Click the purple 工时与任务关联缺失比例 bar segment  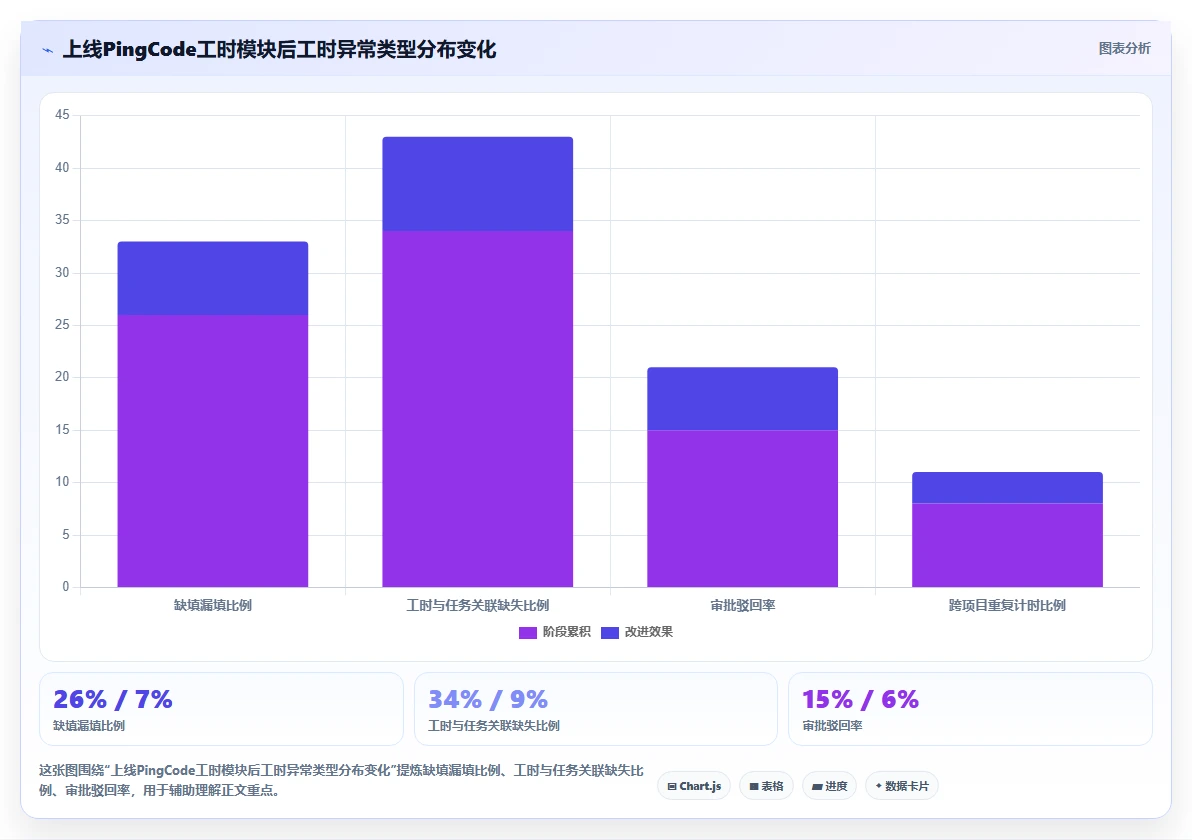pyautogui.click(x=477, y=409)
